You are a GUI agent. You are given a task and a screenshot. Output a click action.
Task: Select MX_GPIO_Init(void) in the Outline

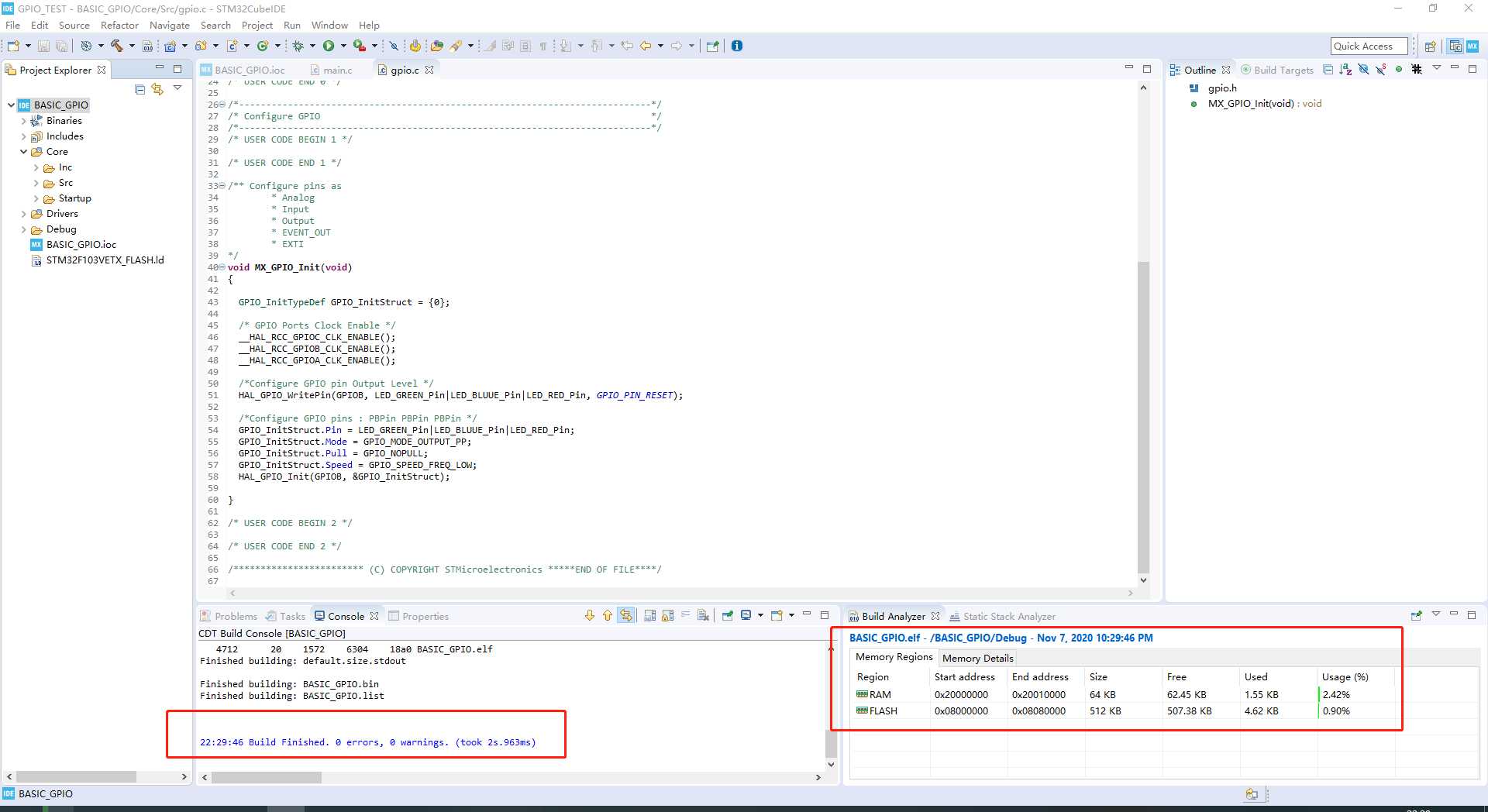(x=1264, y=104)
